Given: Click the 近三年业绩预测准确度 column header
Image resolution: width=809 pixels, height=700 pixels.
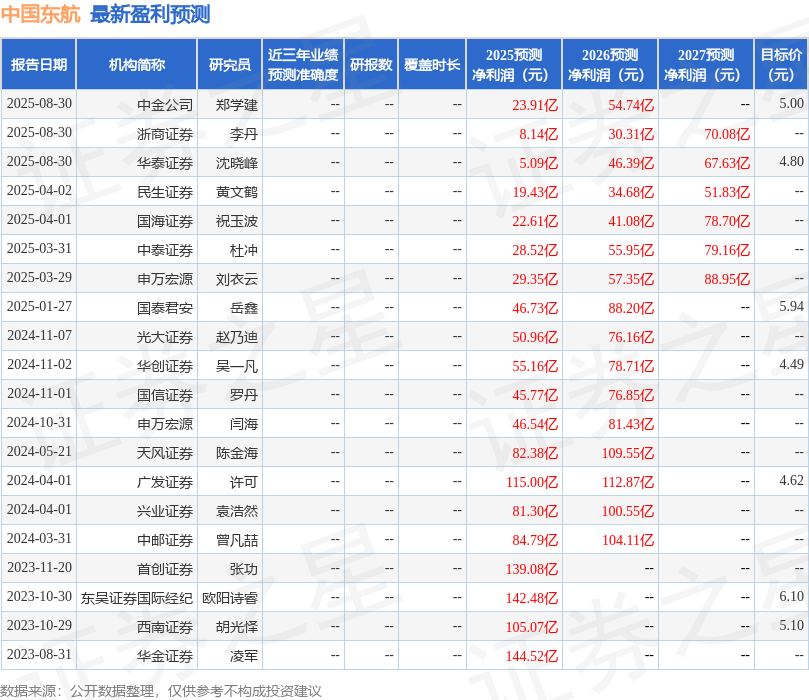Looking at the screenshot, I should (x=303, y=64).
